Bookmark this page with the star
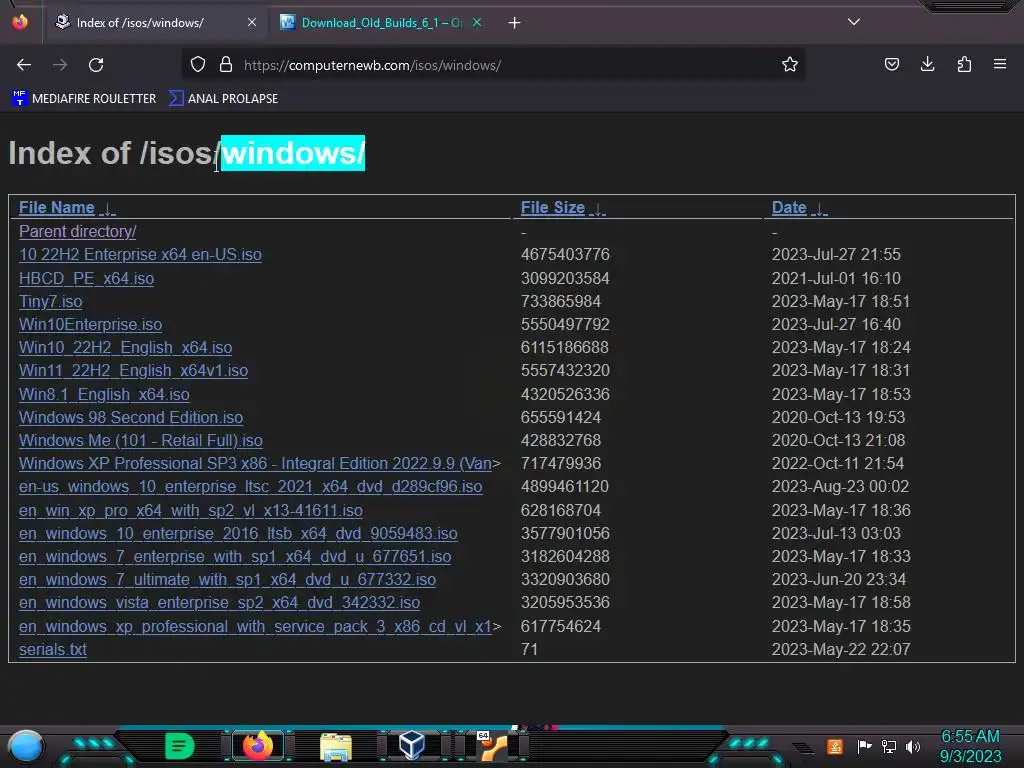Screen dimensions: 1024x768 (x=790, y=65)
